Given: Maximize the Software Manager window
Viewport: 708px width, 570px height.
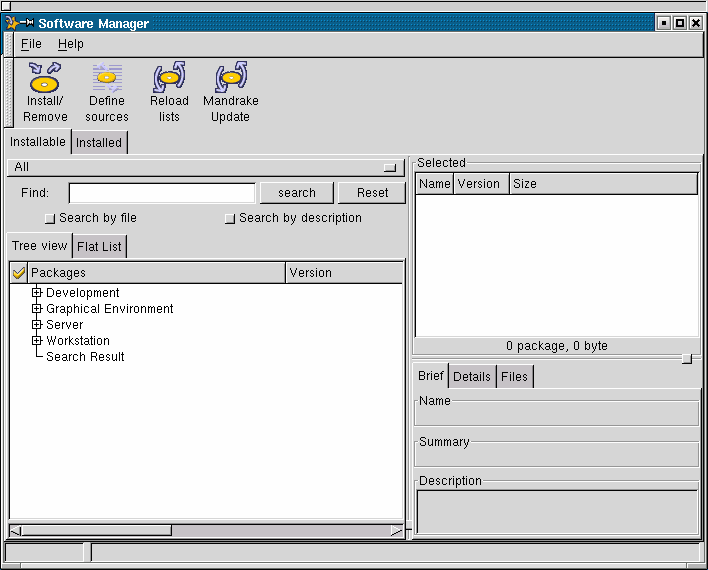Looking at the screenshot, I should (680, 23).
